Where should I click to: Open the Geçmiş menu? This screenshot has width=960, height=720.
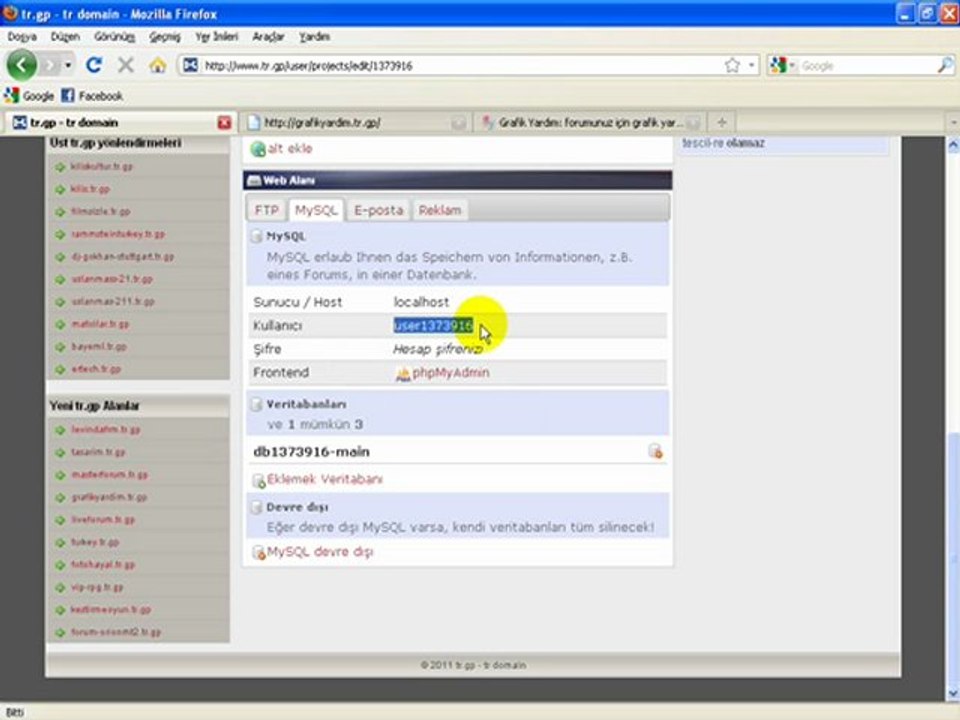point(165,37)
